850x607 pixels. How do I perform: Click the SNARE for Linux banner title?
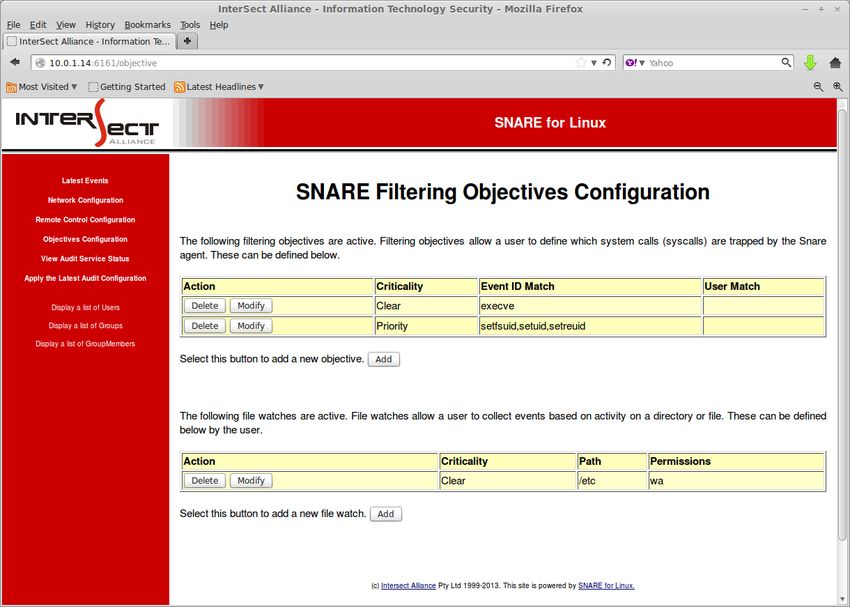[550, 122]
